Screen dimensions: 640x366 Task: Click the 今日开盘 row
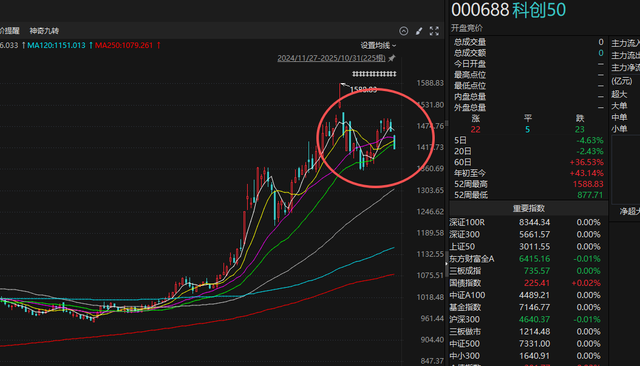tap(529, 64)
